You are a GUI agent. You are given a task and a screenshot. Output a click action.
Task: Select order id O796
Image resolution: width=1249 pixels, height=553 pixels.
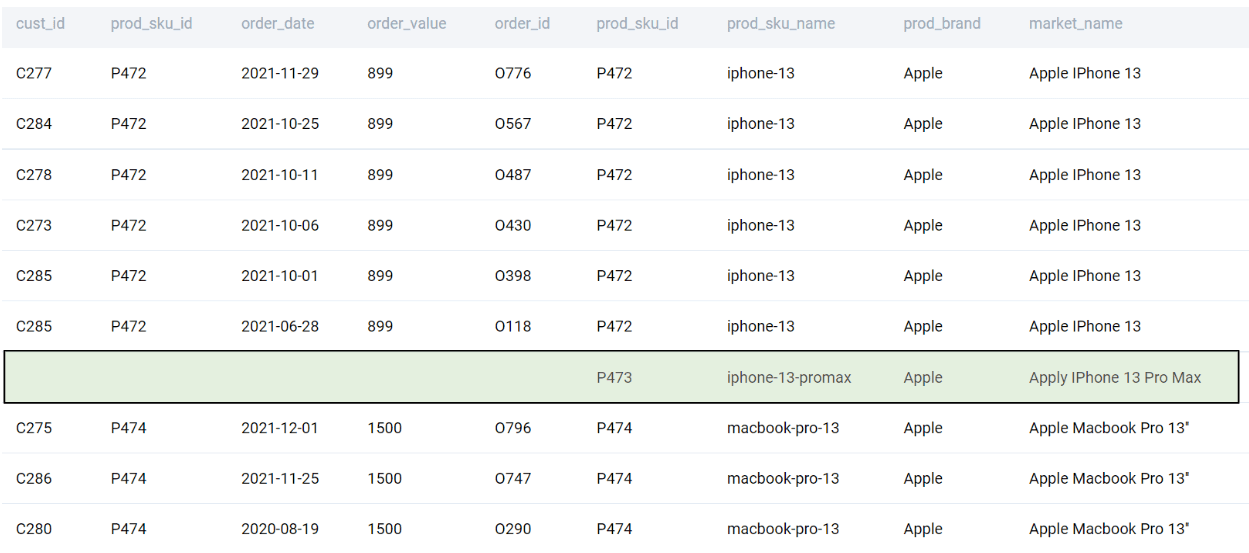[513, 428]
